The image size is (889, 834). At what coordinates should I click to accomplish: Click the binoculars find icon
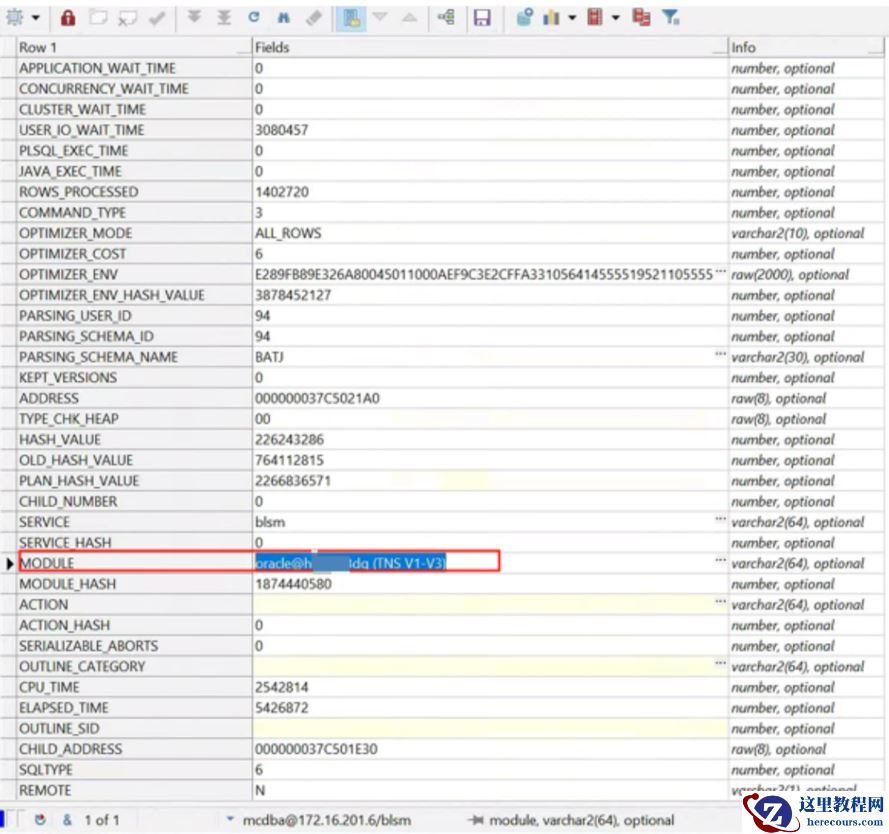pyautogui.click(x=283, y=18)
